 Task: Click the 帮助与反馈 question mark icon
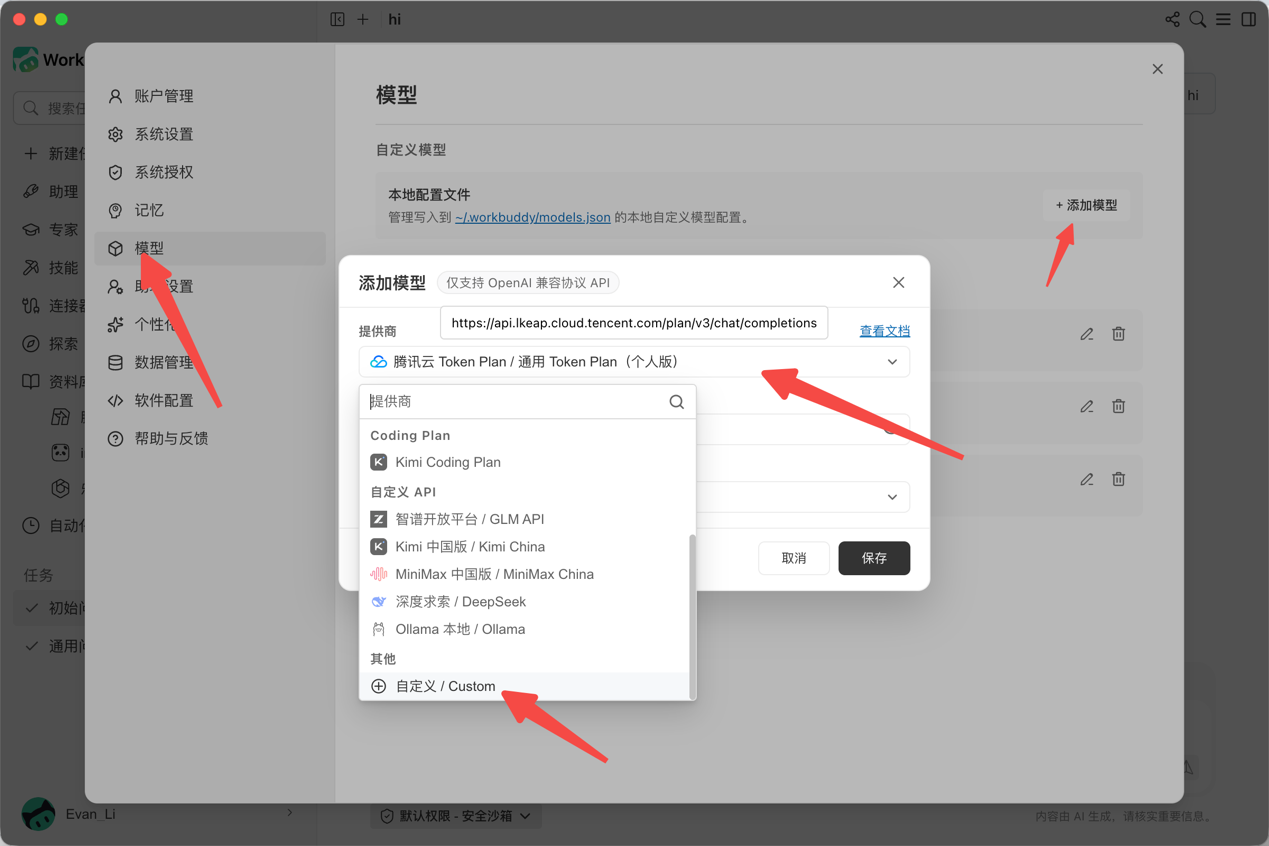click(116, 438)
